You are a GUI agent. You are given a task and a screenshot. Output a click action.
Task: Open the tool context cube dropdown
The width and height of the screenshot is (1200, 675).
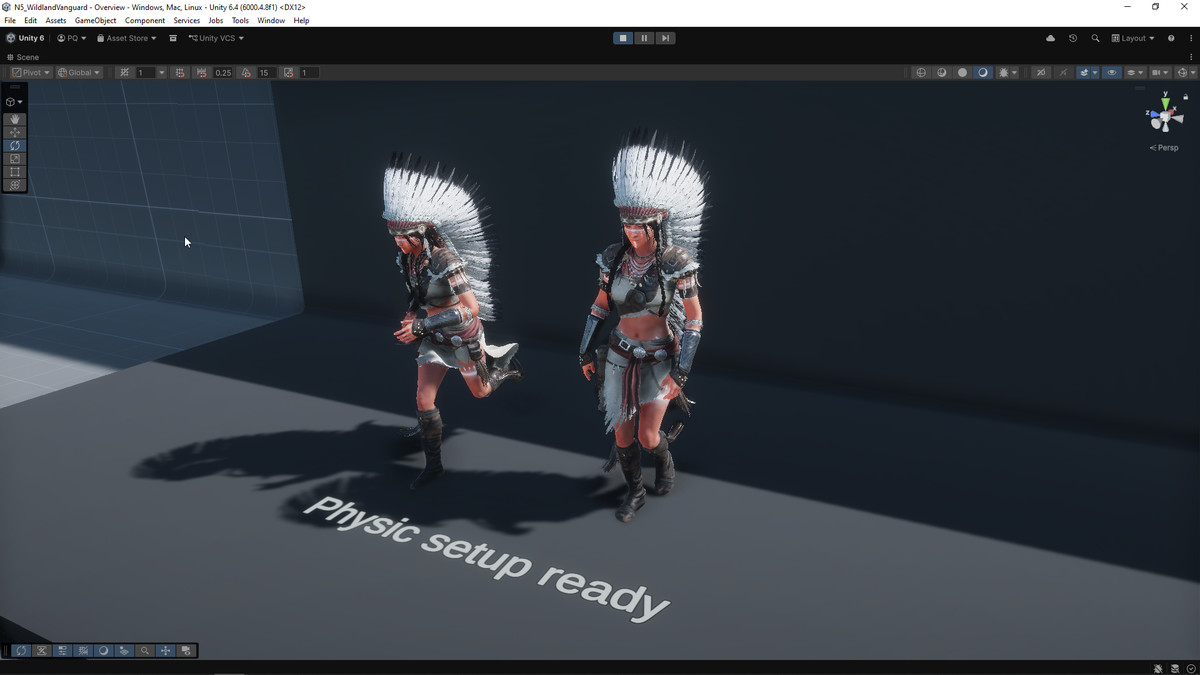point(14,102)
